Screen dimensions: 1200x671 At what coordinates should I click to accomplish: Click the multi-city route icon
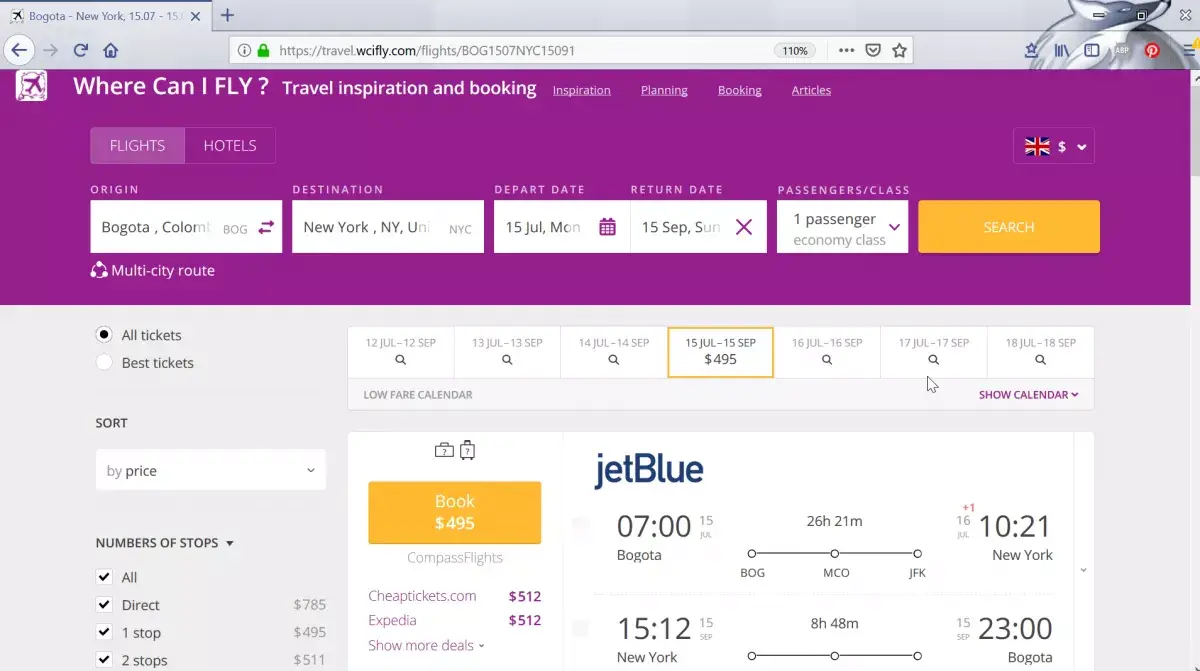(x=99, y=270)
